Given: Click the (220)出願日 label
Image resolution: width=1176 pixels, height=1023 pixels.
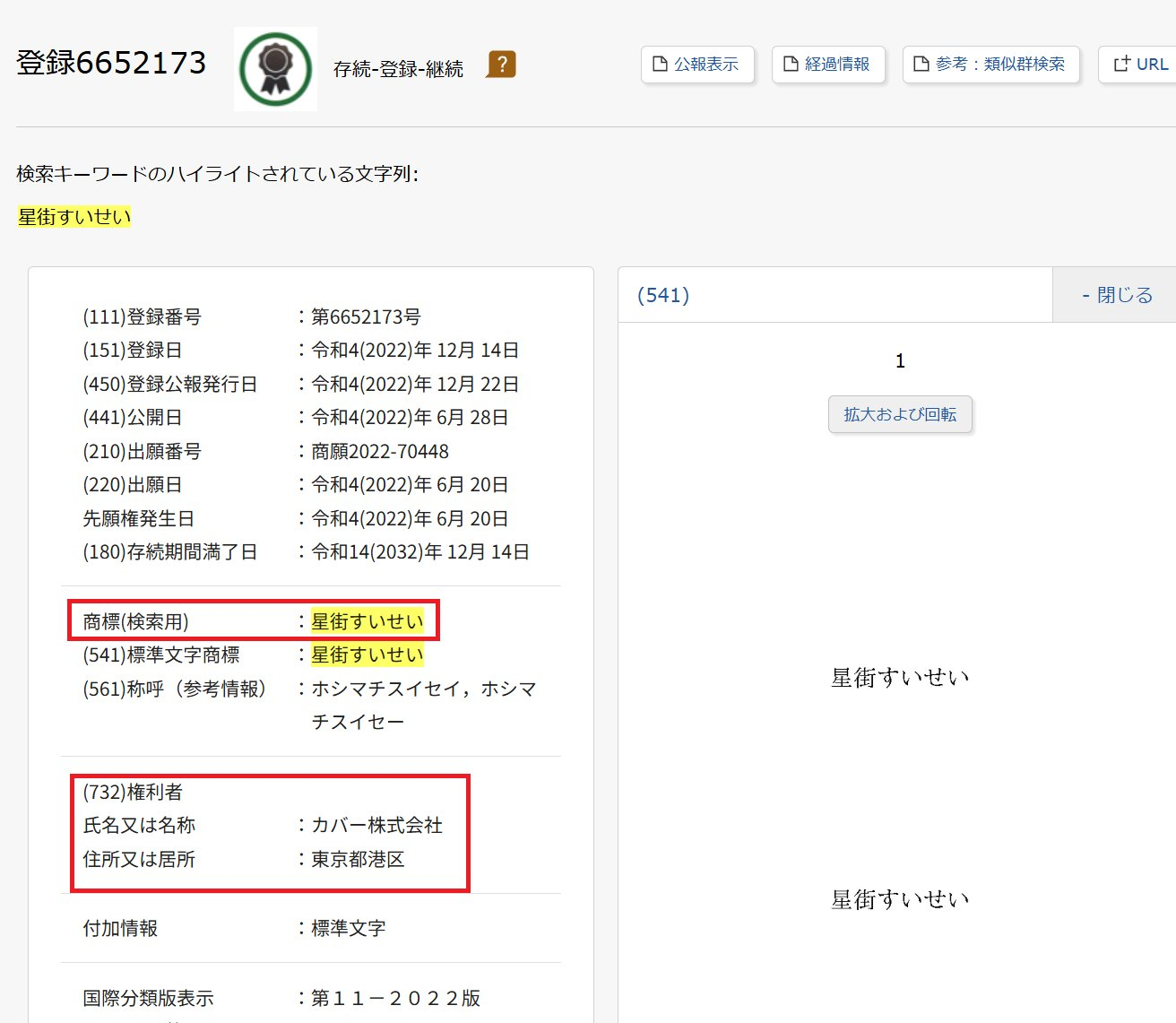Looking at the screenshot, I should 133,485.
